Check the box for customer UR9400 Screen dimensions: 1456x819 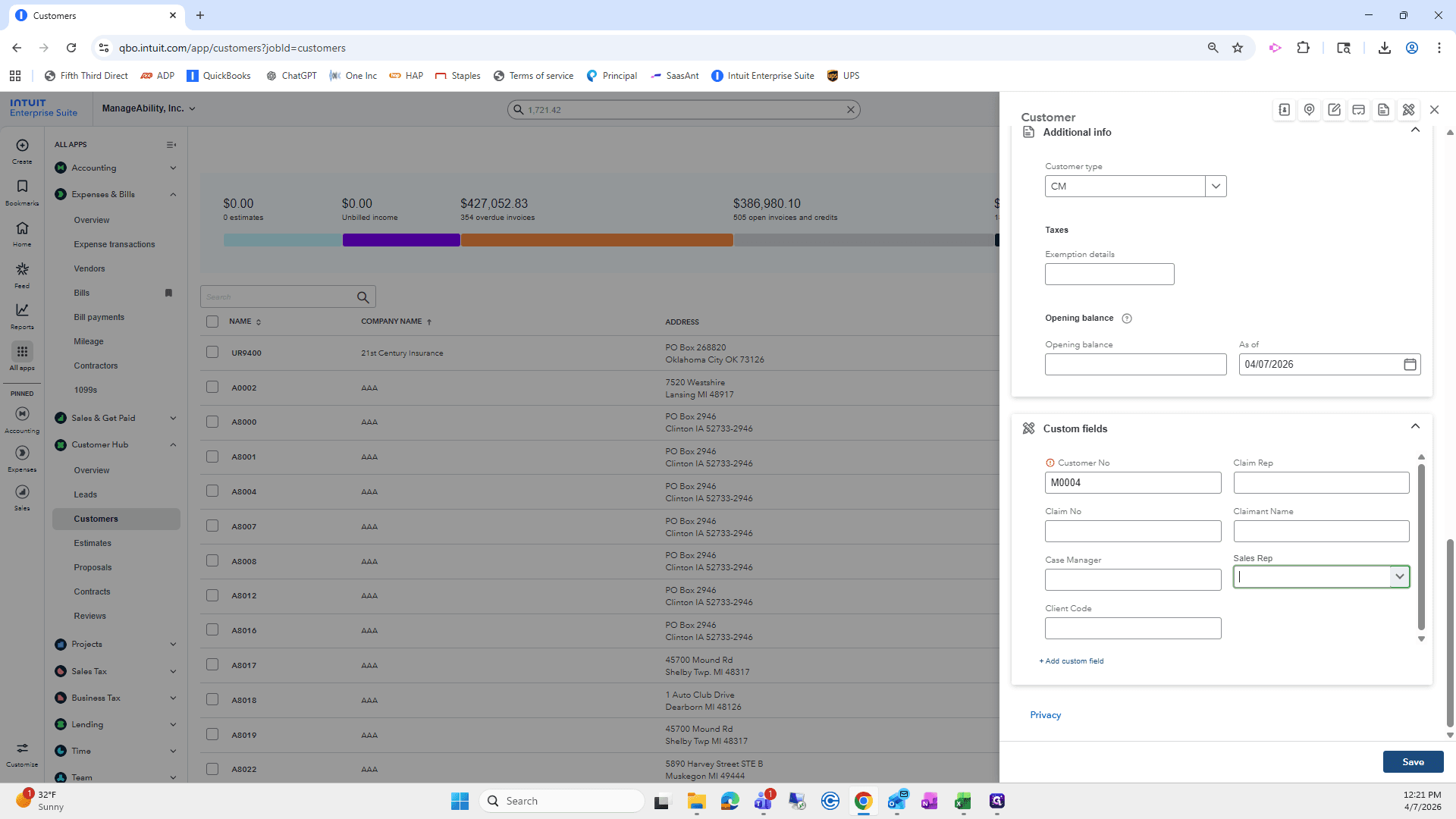(212, 353)
